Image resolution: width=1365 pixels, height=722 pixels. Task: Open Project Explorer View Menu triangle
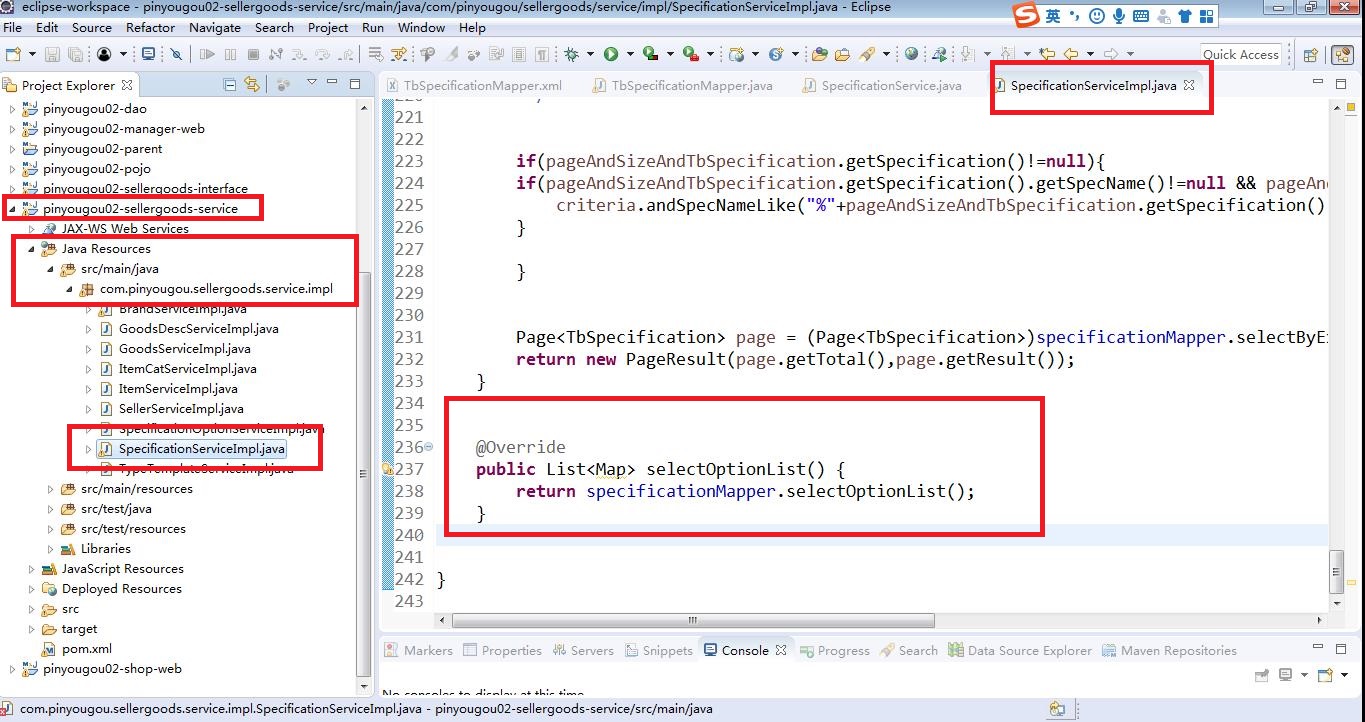(311, 82)
